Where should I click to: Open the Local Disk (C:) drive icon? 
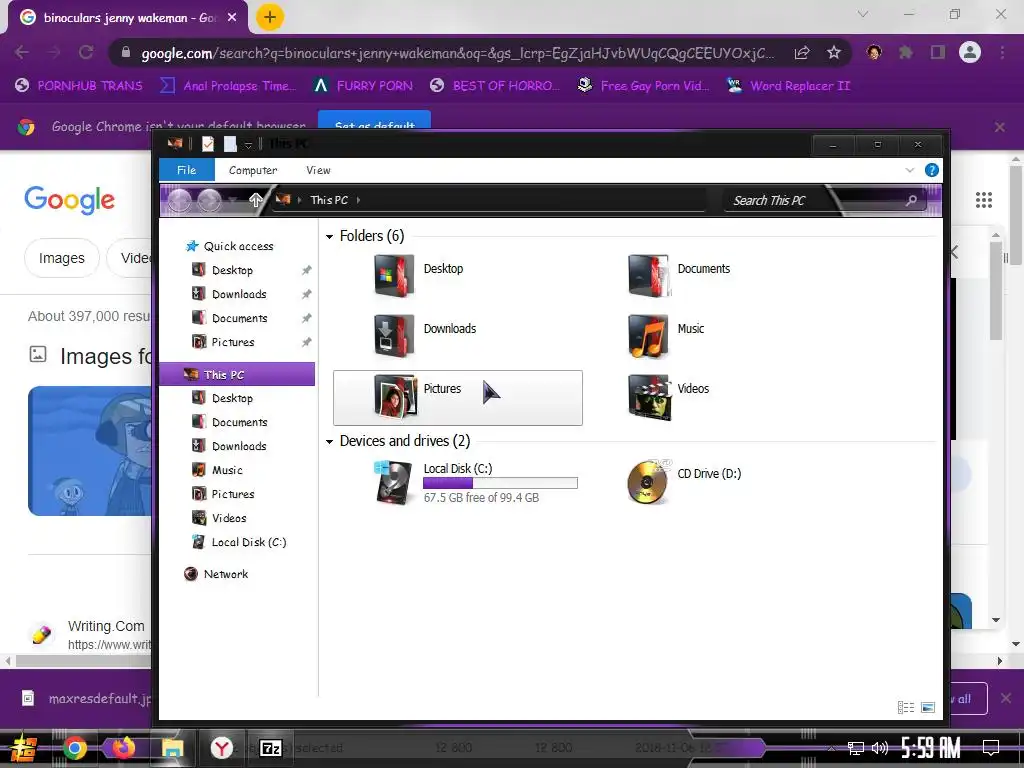[394, 482]
